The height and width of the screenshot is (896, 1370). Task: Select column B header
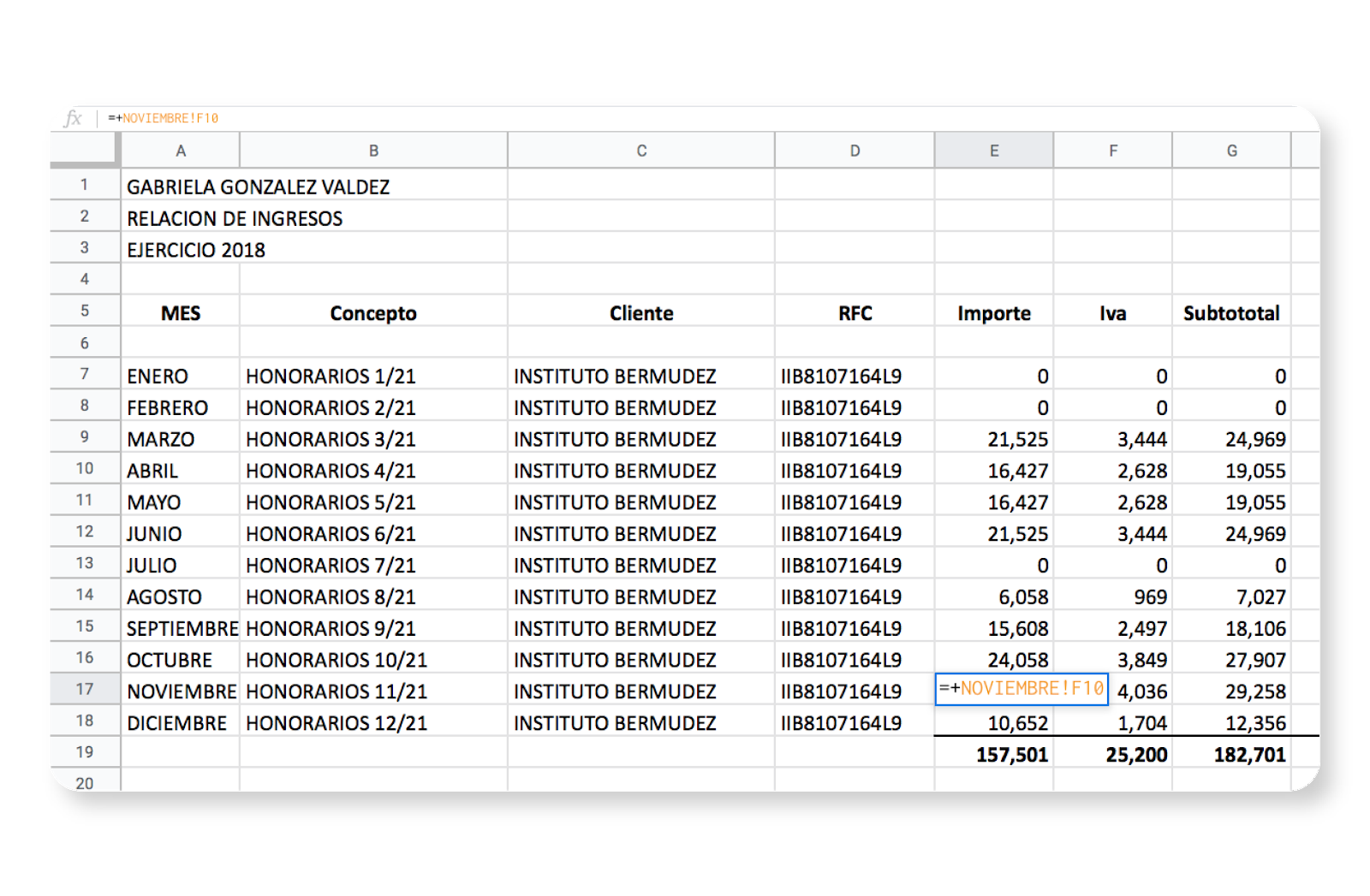pyautogui.click(x=373, y=151)
